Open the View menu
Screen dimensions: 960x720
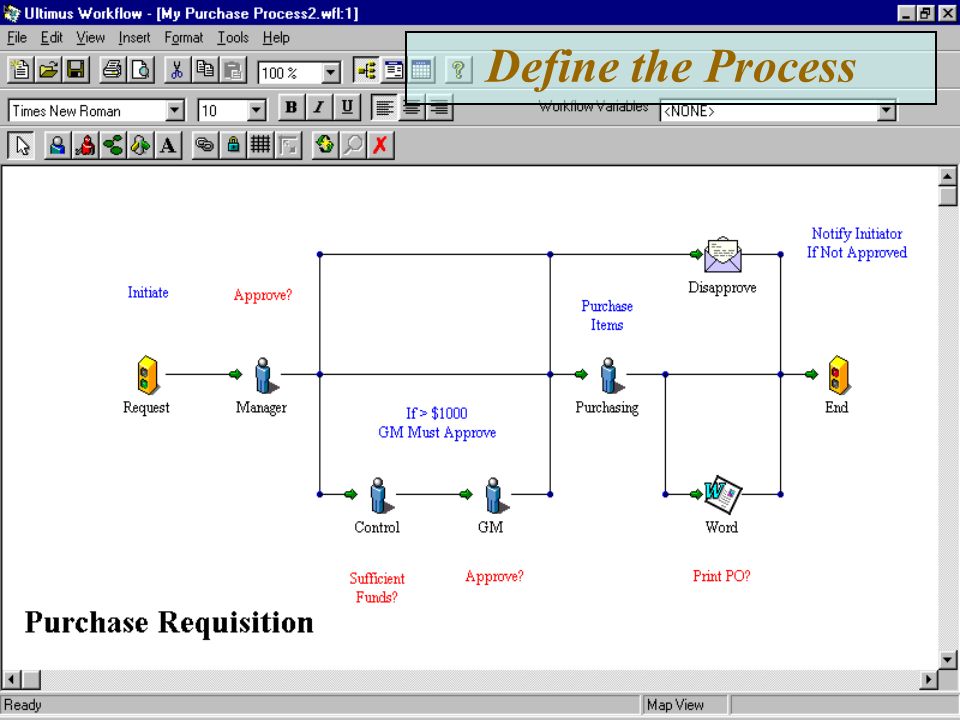coord(91,38)
